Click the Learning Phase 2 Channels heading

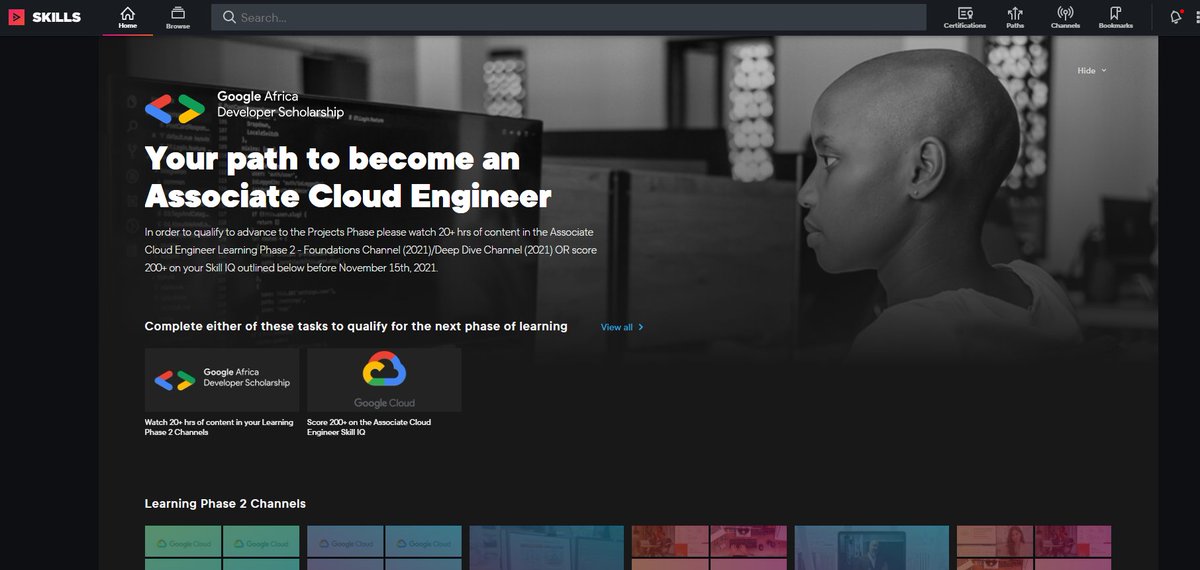225,503
